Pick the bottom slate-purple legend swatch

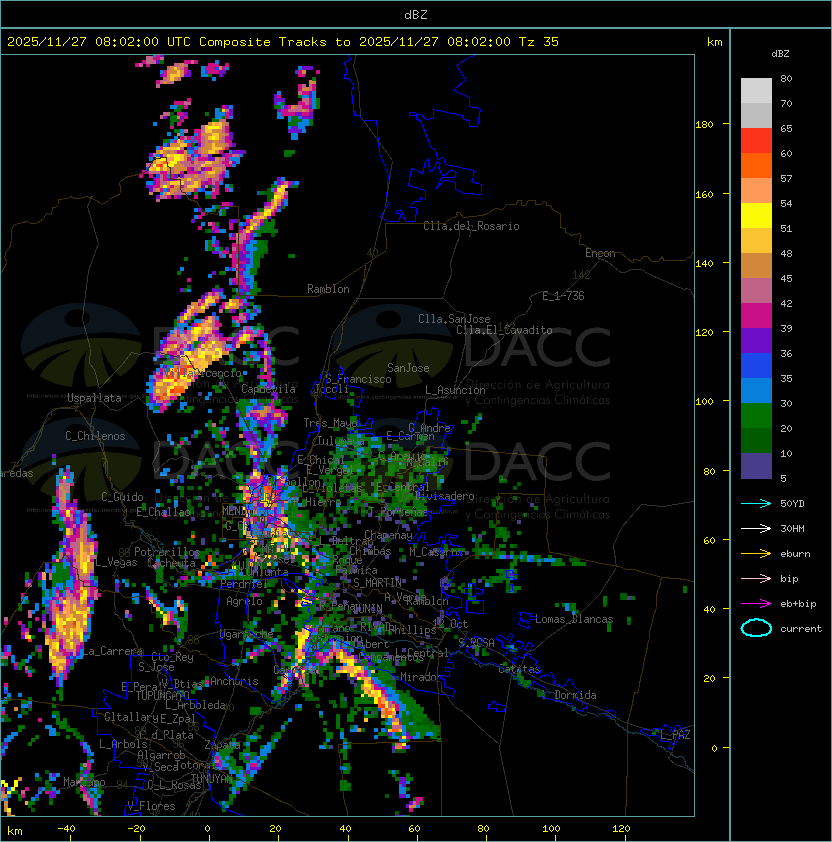pos(756,466)
